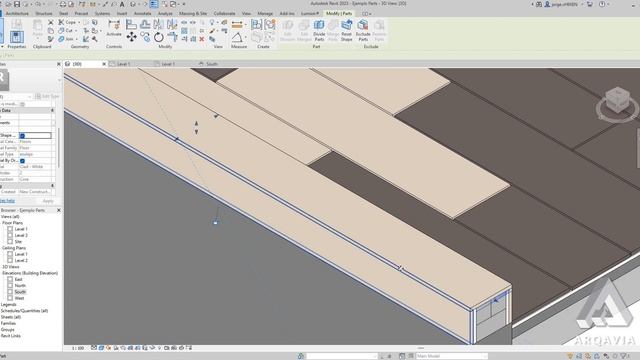Select the Text tool in quick access toolbar
This screenshot has width=640, height=360.
122,4
